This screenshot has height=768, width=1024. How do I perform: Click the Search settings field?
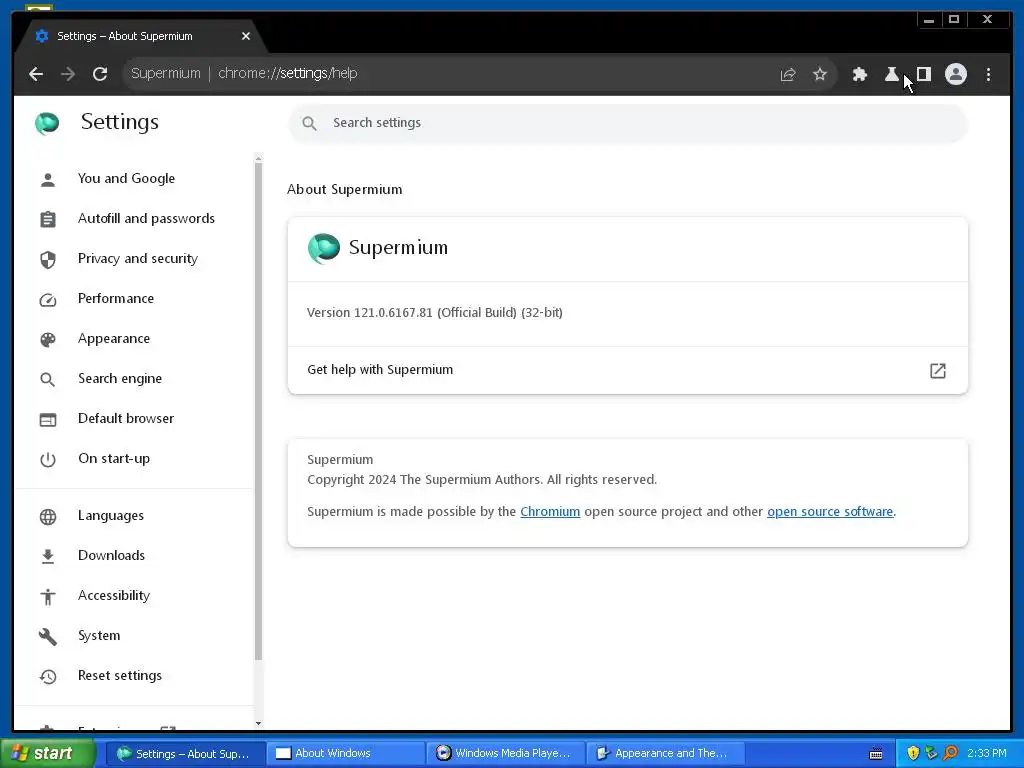pos(628,123)
